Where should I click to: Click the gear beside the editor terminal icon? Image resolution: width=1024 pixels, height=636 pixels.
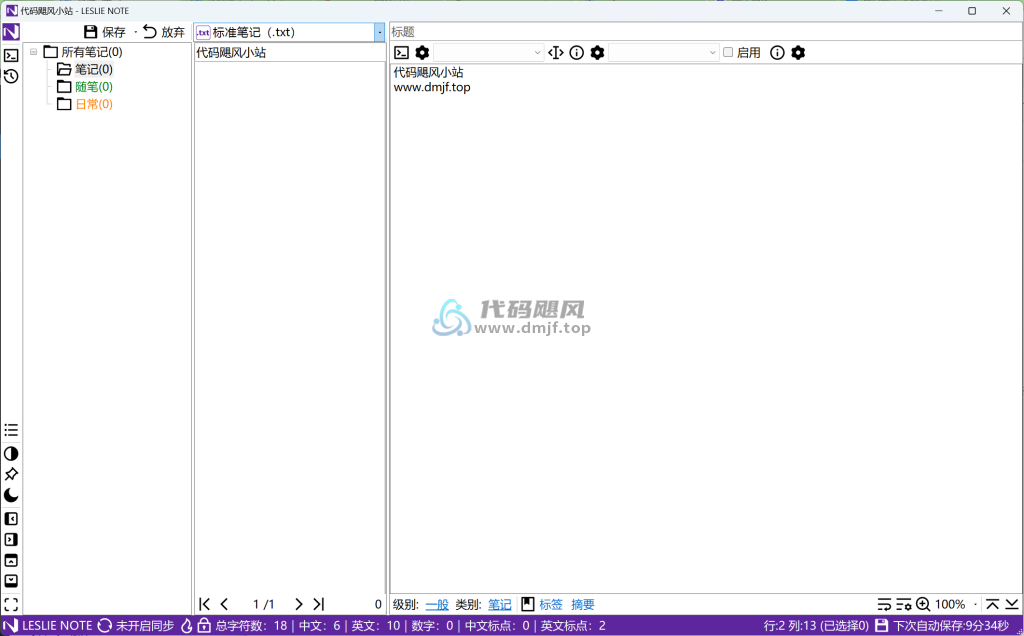pyautogui.click(x=423, y=53)
